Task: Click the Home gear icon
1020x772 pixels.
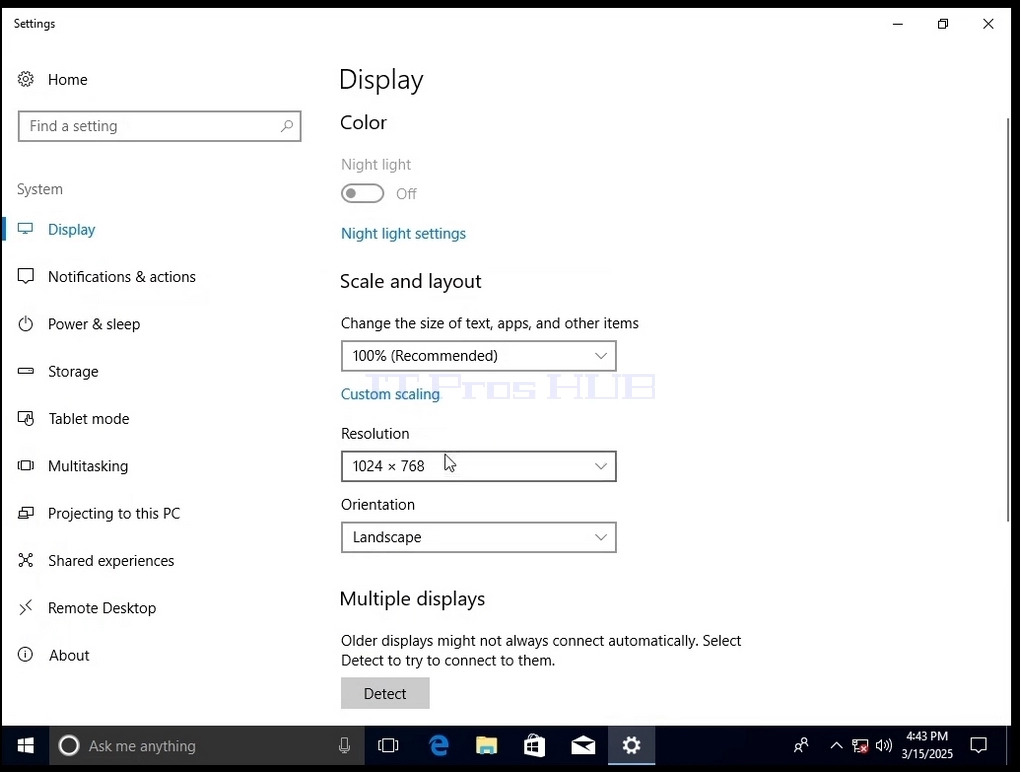Action: coord(25,79)
